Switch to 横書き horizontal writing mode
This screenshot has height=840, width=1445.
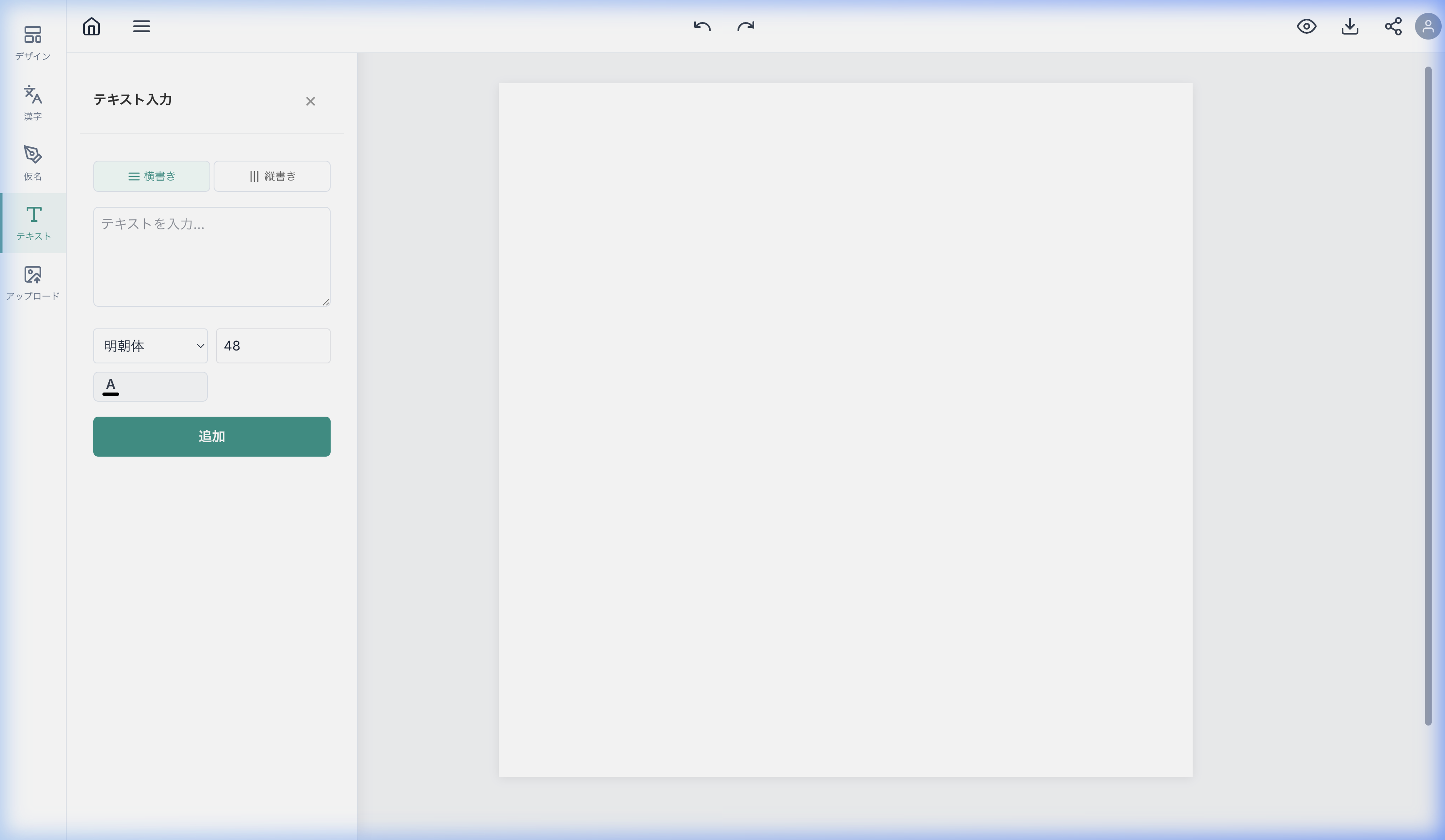click(152, 176)
